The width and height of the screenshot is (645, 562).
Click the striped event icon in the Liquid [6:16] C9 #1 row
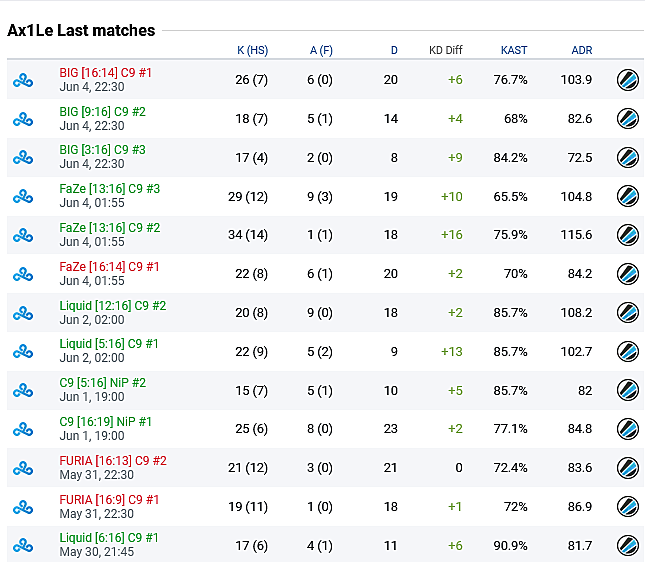pyautogui.click(x=627, y=545)
